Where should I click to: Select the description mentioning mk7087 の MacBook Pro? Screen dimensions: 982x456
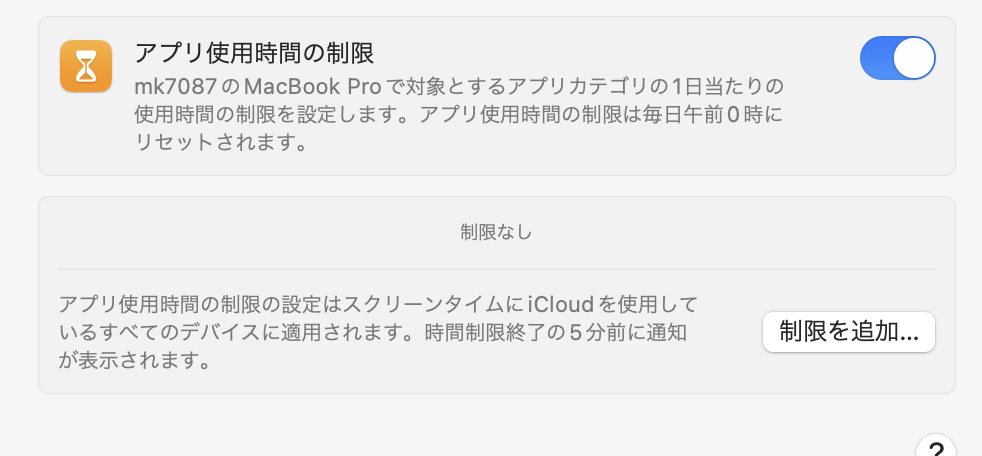coord(459,114)
